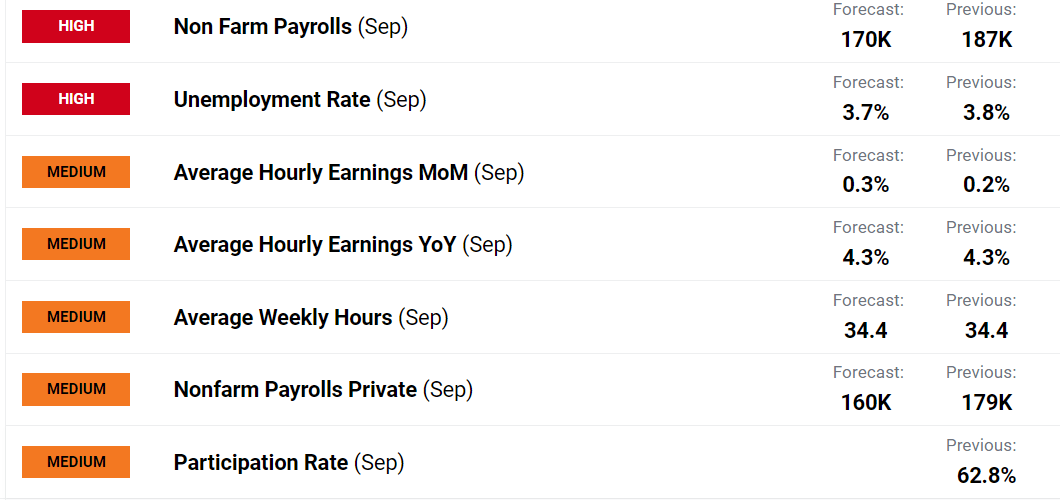This screenshot has height=500, width=1060.
Task: Select the Nonfarm Payrolls Private event title
Action: coord(322,390)
